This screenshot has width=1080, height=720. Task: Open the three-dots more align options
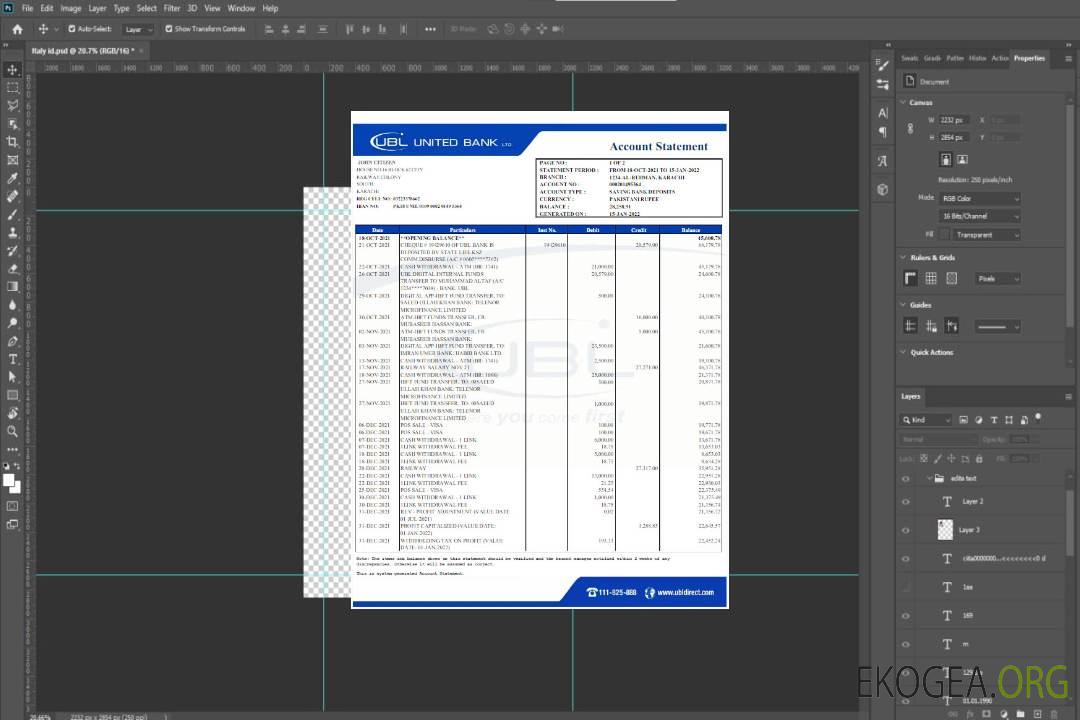click(430, 29)
